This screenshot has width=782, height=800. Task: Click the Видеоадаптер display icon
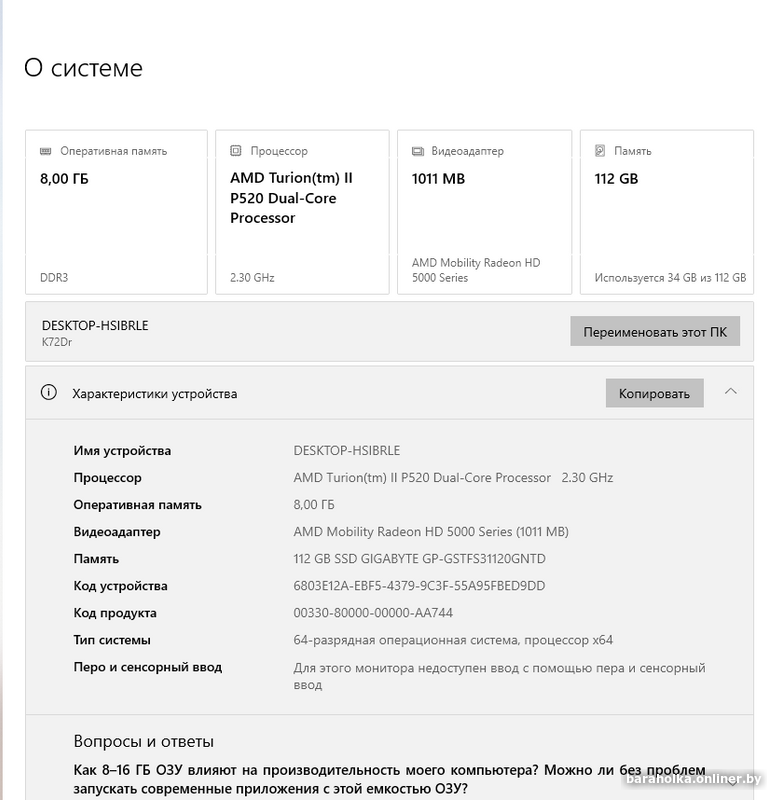click(x=418, y=151)
